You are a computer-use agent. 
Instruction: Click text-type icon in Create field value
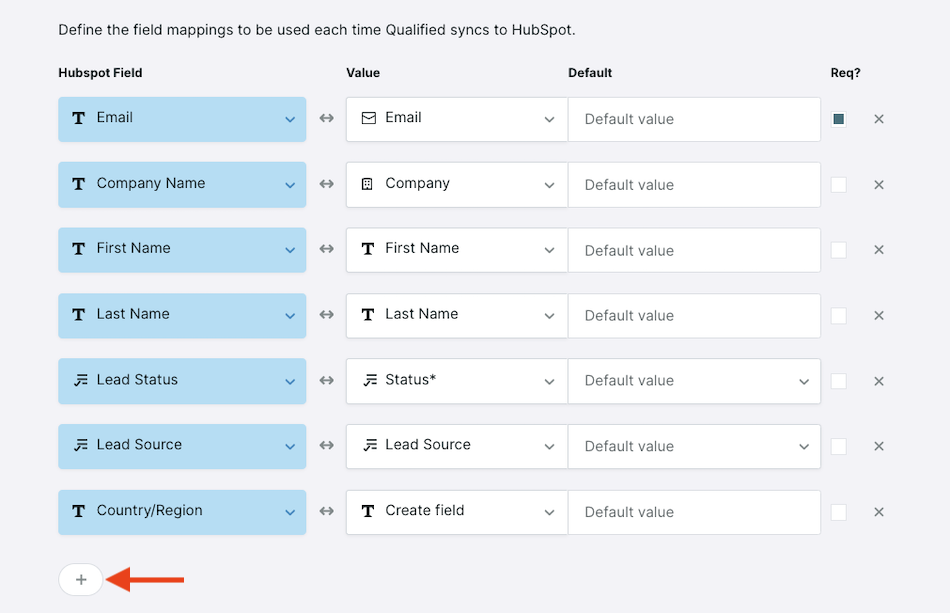(x=368, y=511)
